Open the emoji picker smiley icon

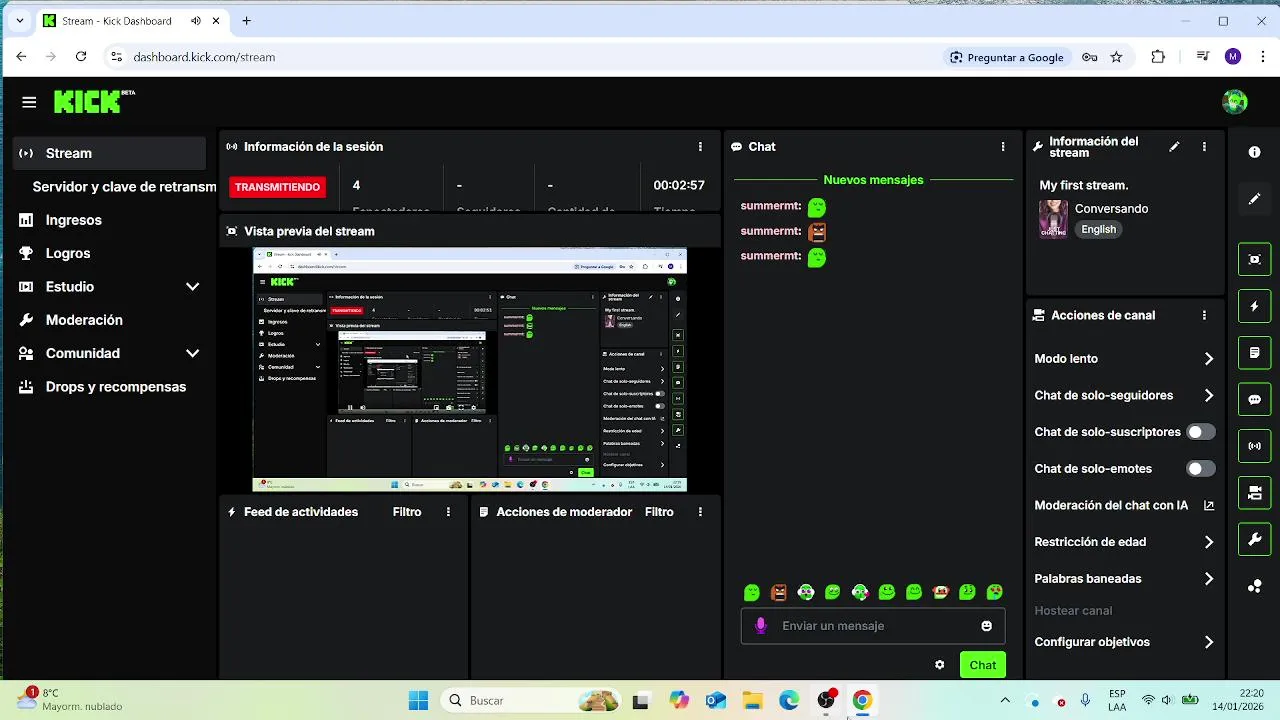987,626
